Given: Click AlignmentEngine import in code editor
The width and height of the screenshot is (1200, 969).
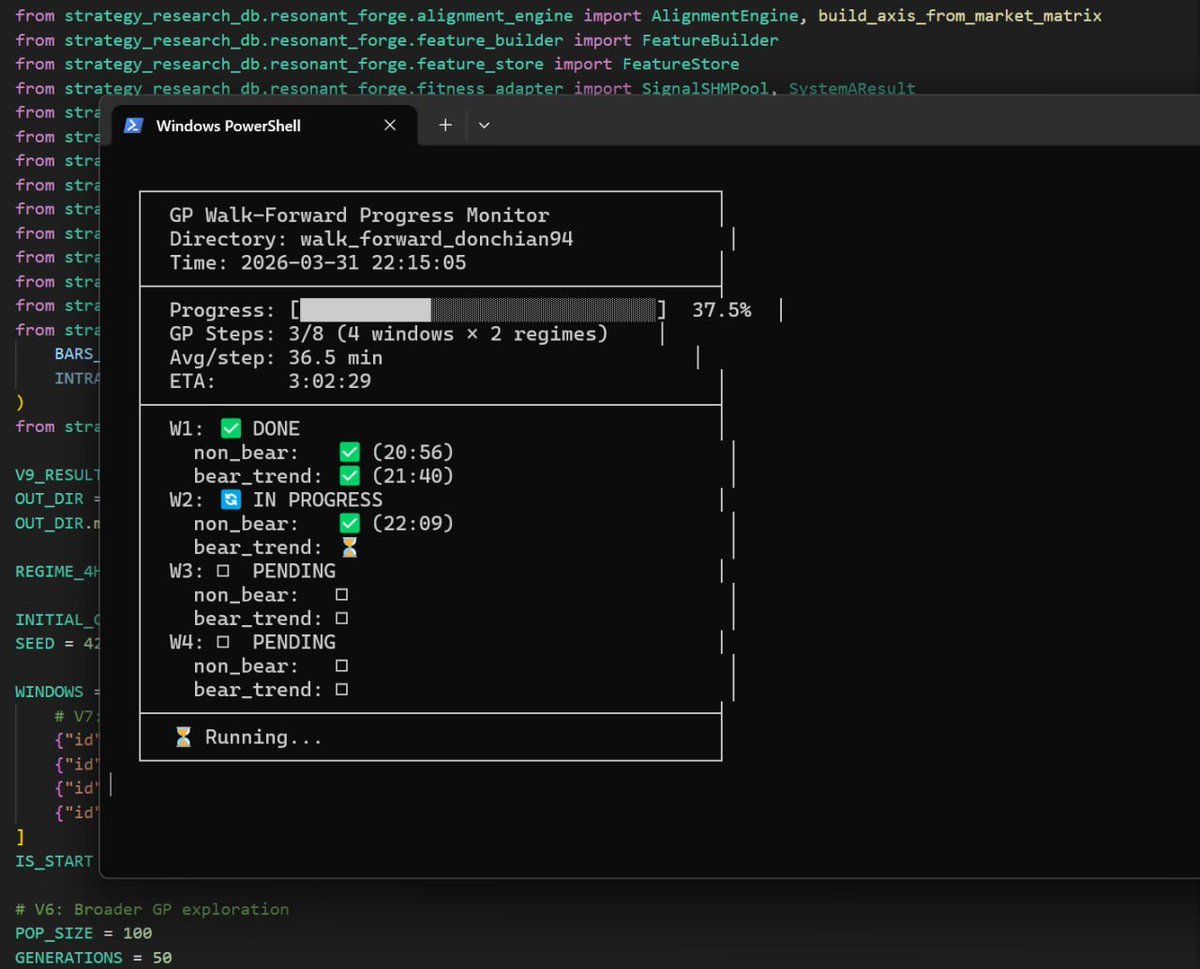Looking at the screenshot, I should pyautogui.click(x=725, y=16).
